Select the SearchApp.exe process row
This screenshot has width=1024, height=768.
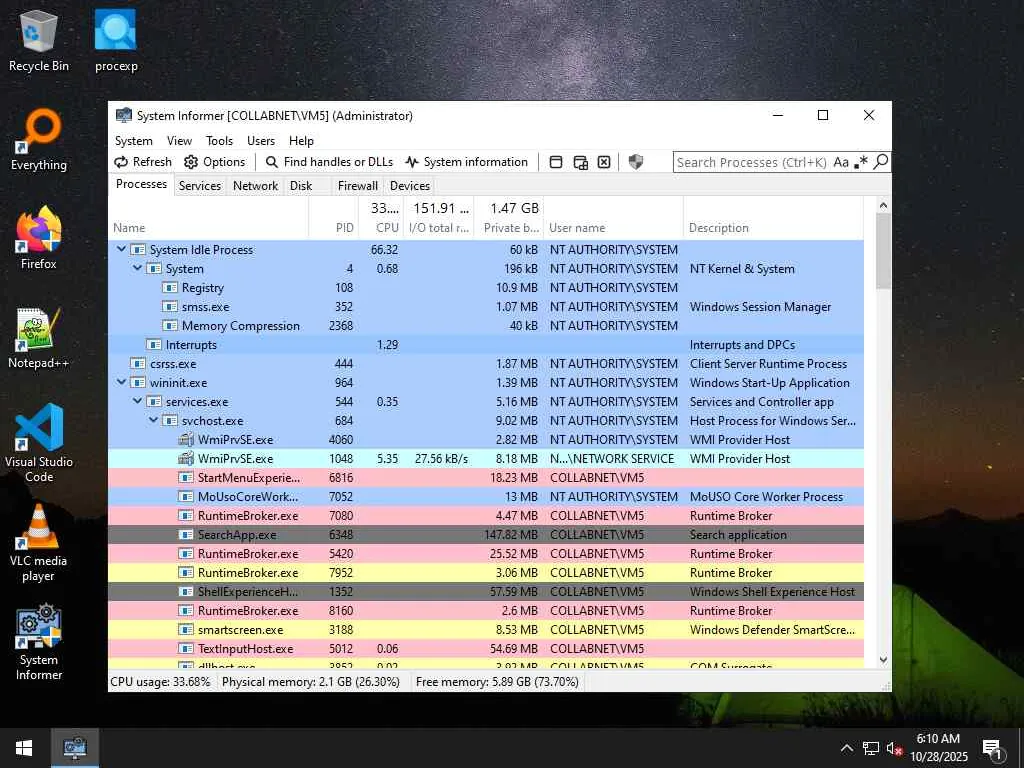point(486,534)
